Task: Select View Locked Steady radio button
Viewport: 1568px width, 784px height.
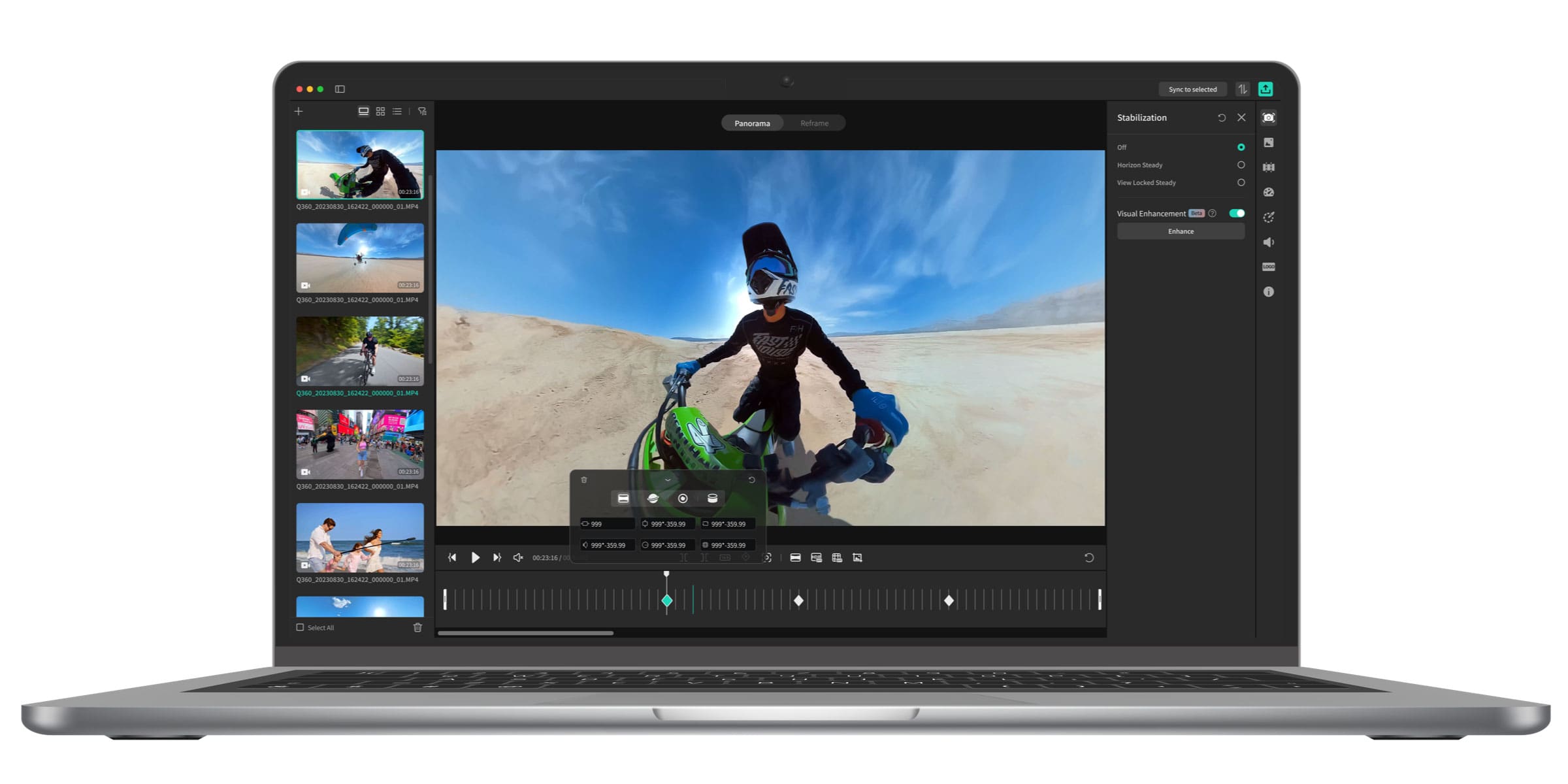Action: click(1241, 183)
